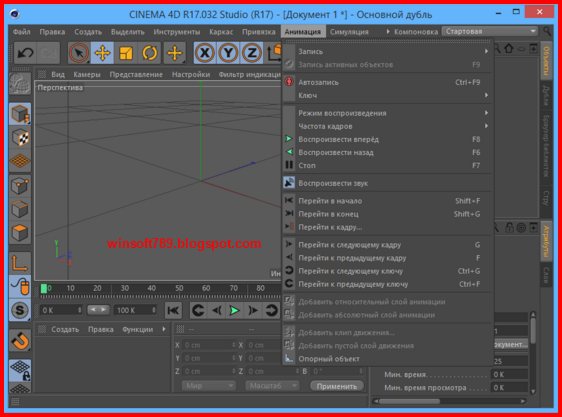
Task: Choose Воспроизвести назад menu item
Action: click(388, 152)
